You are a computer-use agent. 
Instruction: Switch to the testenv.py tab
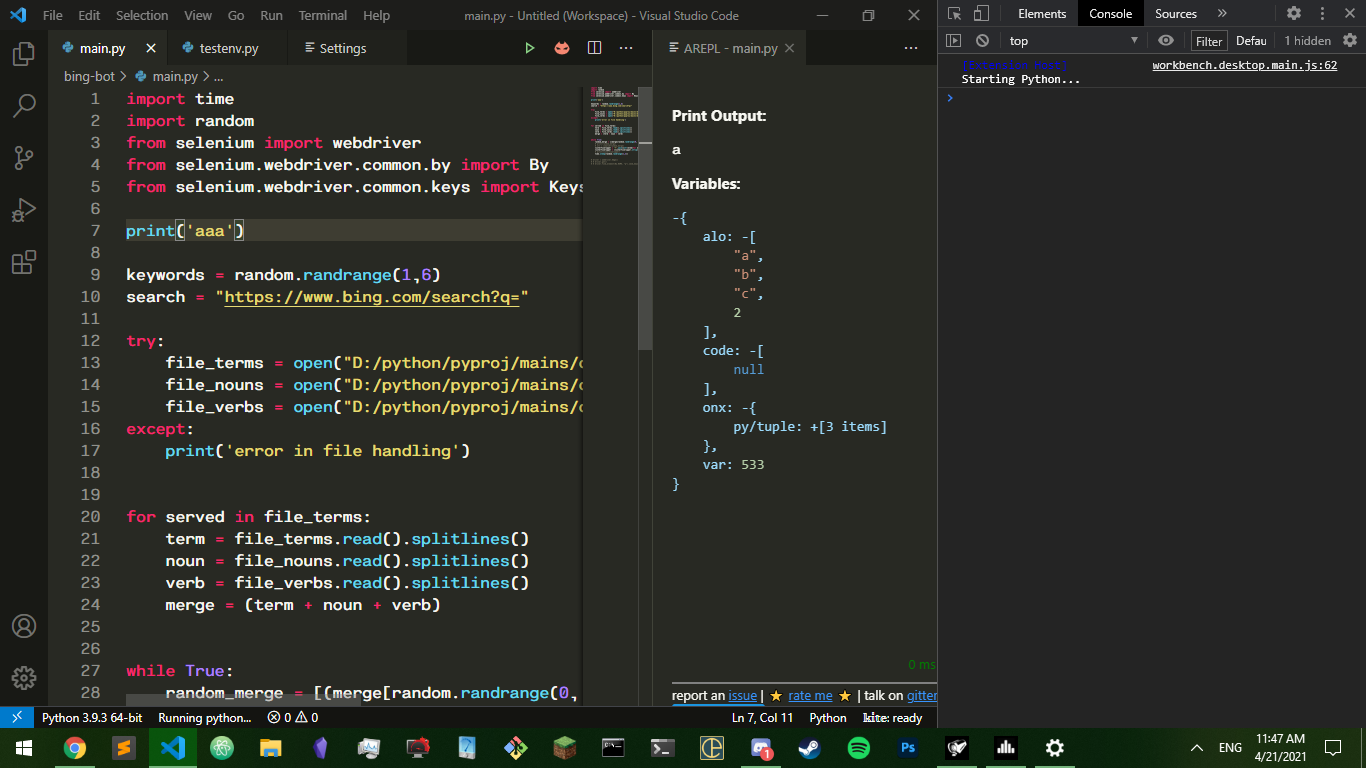228,47
